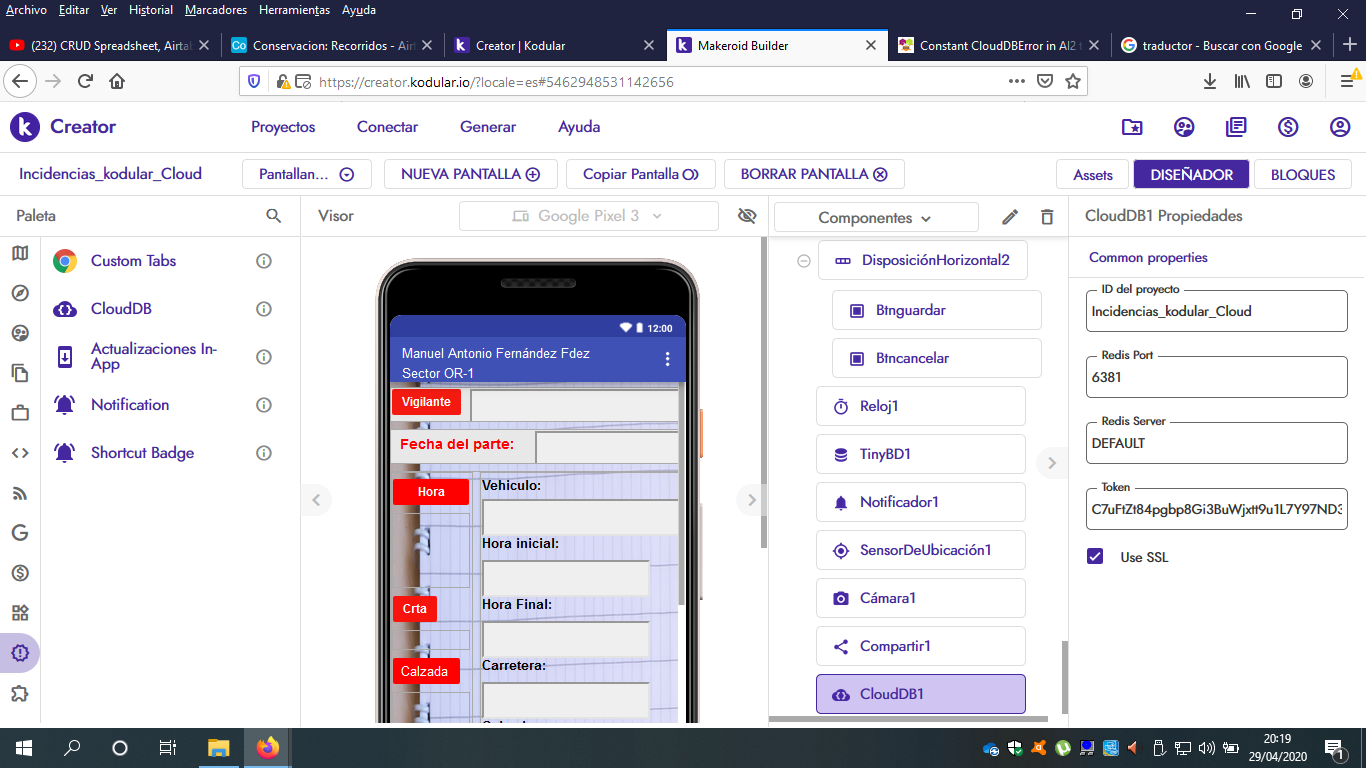Open the Google Pixel 3 device dropdown
The height and width of the screenshot is (768, 1366).
point(588,216)
